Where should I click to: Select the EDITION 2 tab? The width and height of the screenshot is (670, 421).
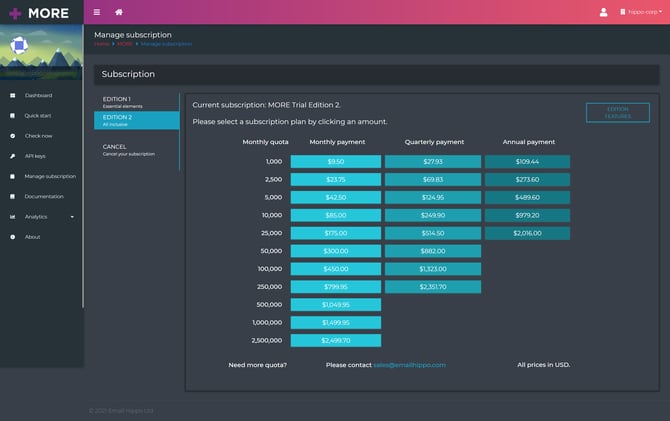136,121
